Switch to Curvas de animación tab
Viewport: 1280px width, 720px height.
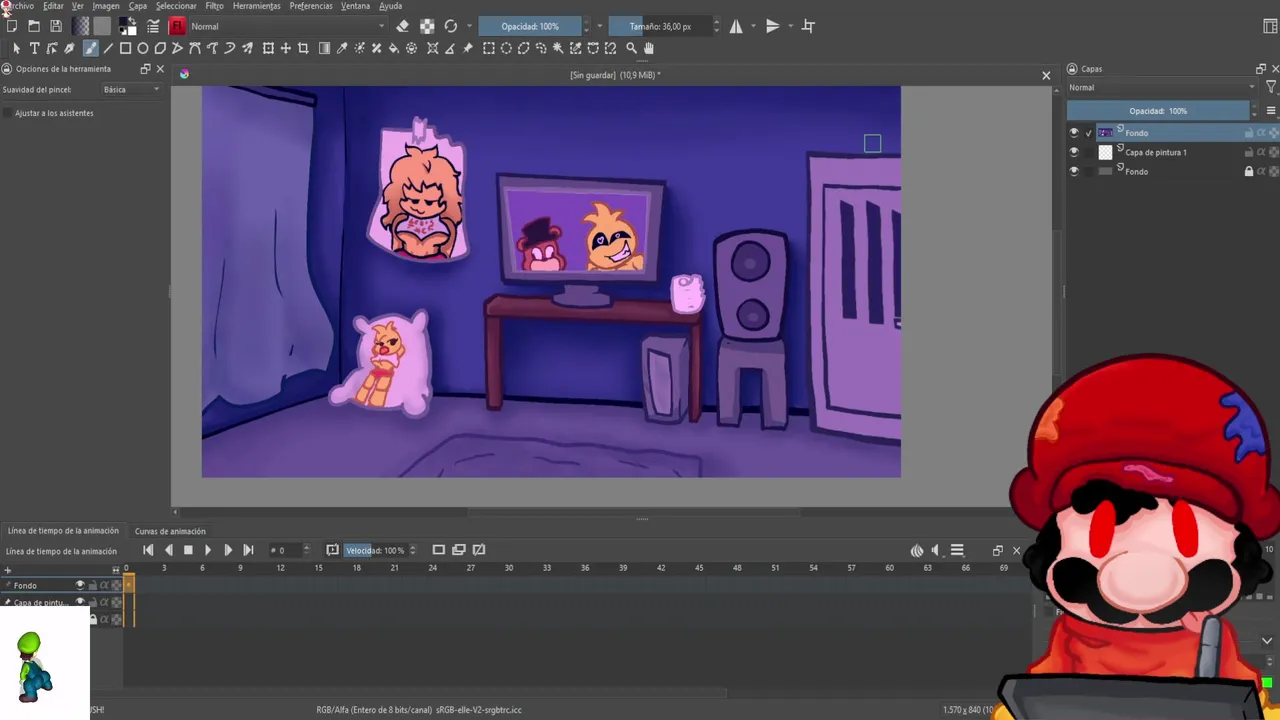pos(170,531)
